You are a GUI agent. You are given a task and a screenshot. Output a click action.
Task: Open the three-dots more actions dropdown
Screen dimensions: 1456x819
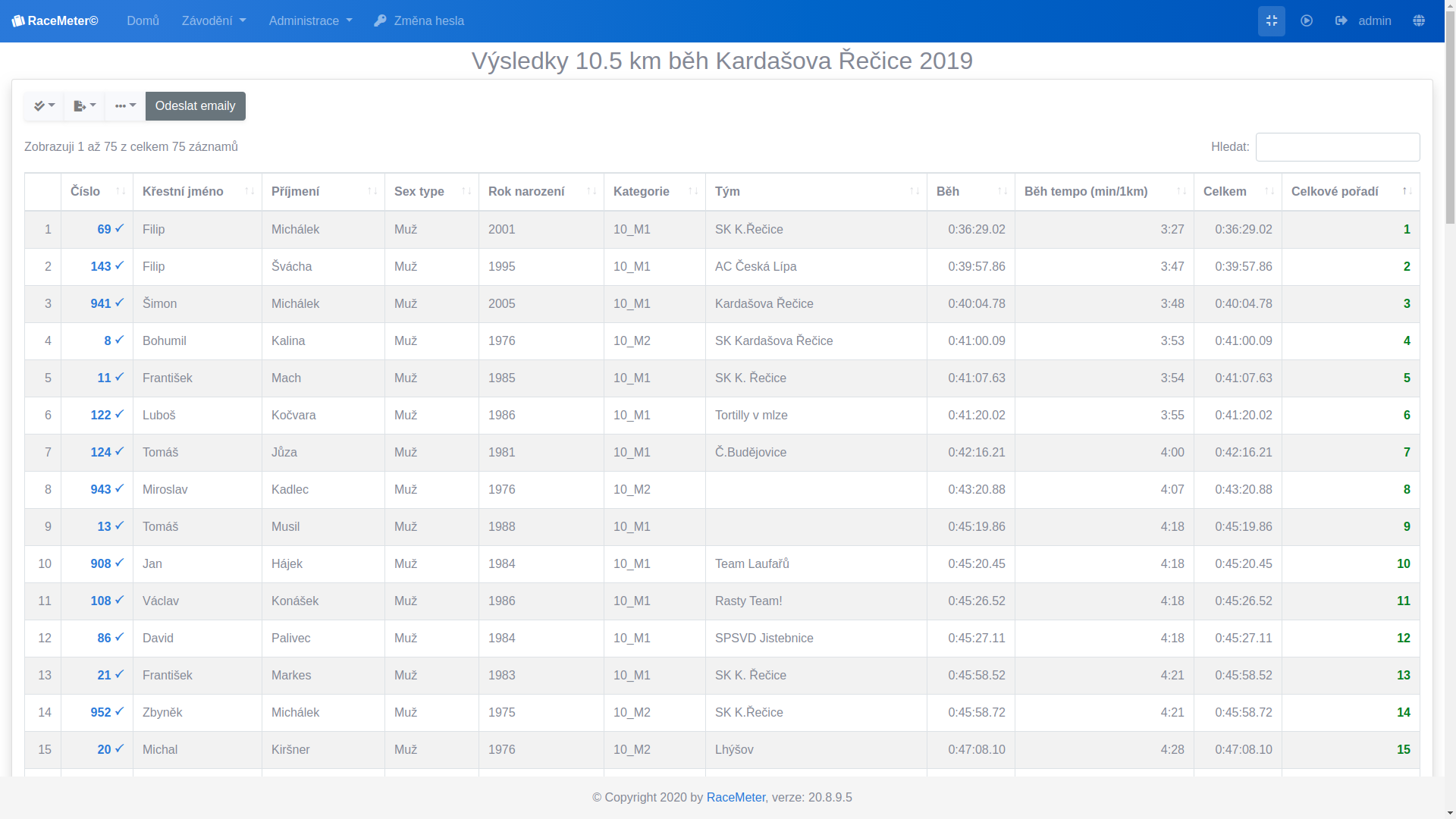125,106
